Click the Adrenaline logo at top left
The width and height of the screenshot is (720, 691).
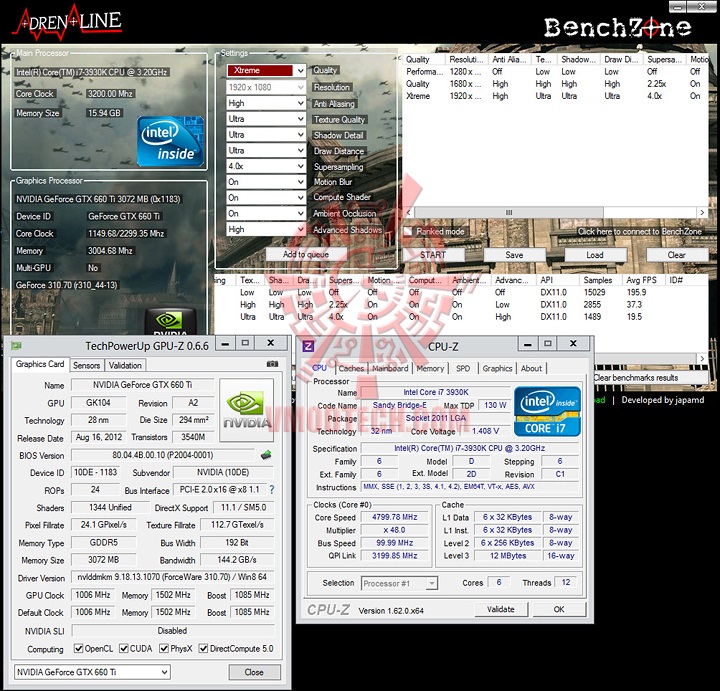pos(67,22)
